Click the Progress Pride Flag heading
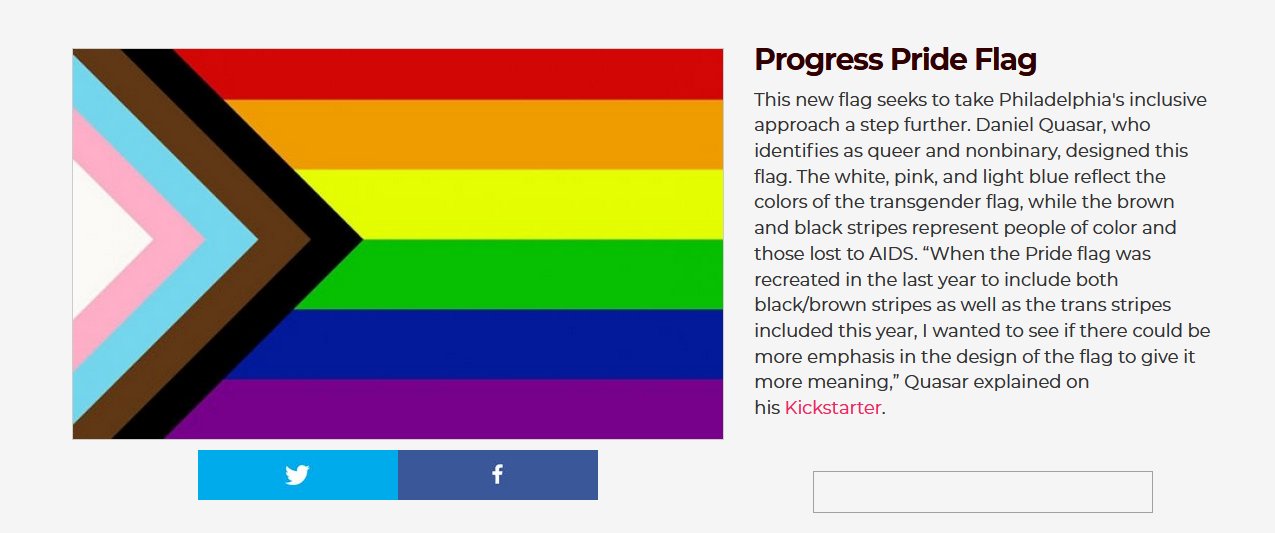The image size is (1275, 533). coord(895,60)
